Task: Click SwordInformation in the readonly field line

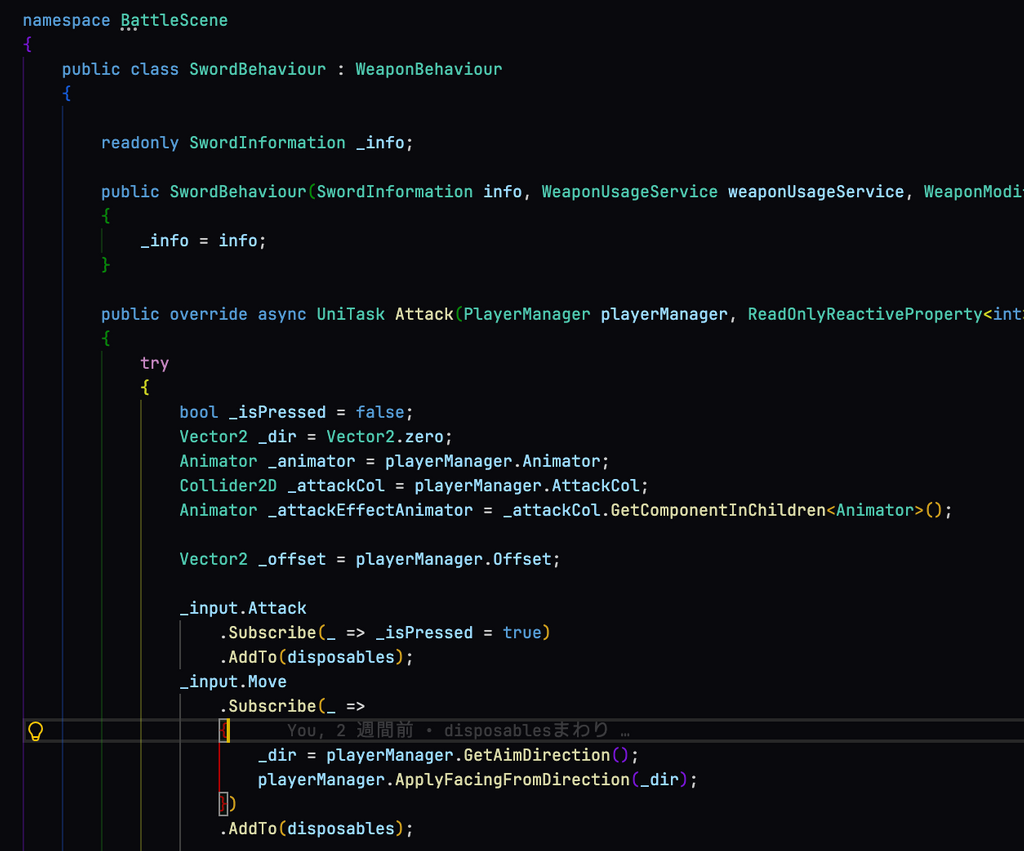Action: tap(267, 143)
